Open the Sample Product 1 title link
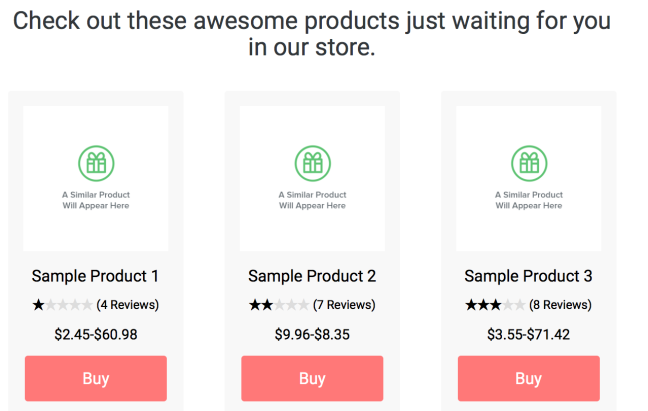 point(95,276)
